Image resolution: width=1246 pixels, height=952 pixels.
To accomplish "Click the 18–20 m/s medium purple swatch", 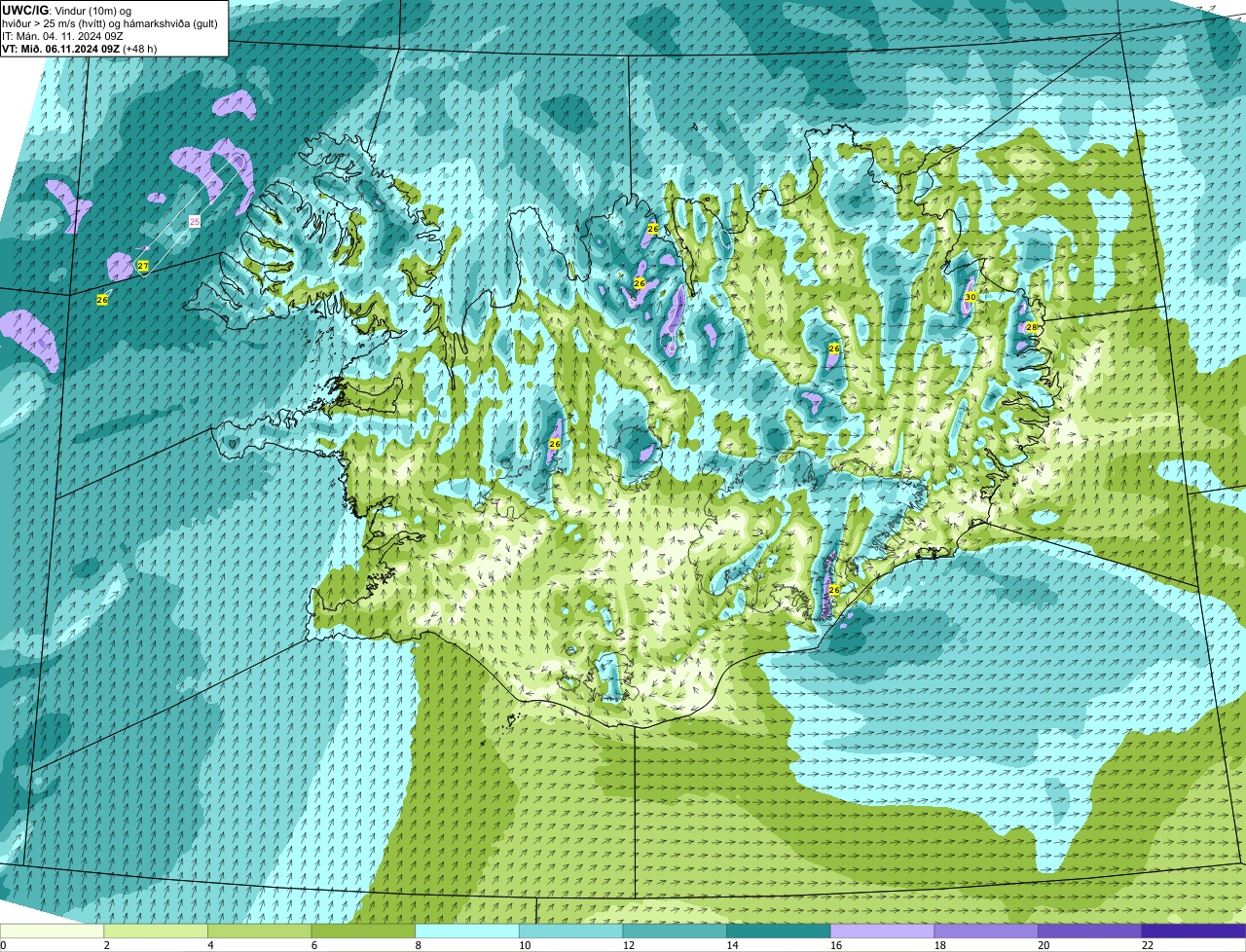I will (x=986, y=931).
